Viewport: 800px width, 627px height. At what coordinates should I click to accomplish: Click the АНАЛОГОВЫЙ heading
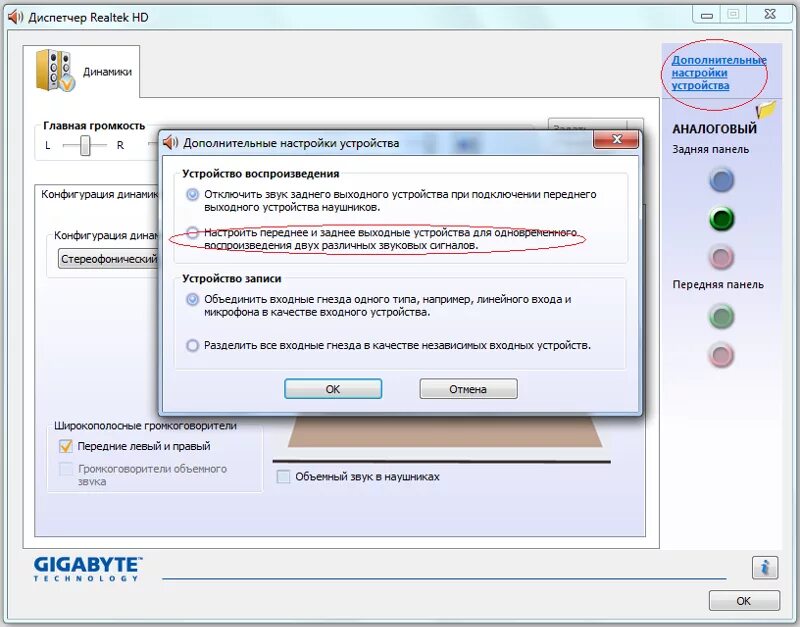tap(714, 129)
